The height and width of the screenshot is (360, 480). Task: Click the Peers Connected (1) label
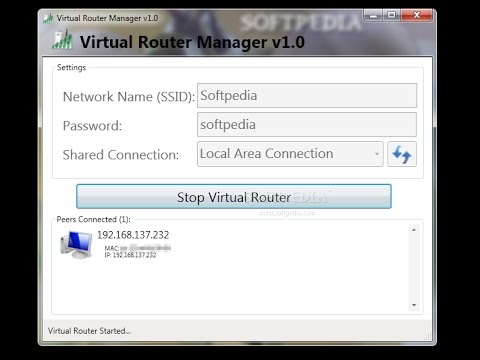94,219
